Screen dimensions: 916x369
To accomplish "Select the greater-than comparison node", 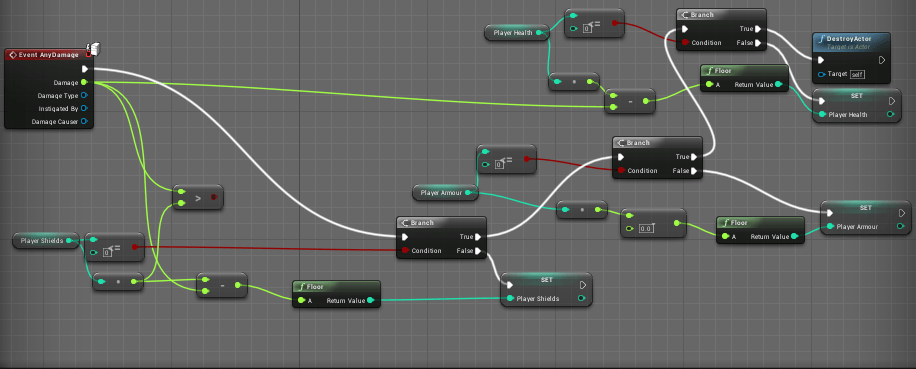I will [x=197, y=197].
